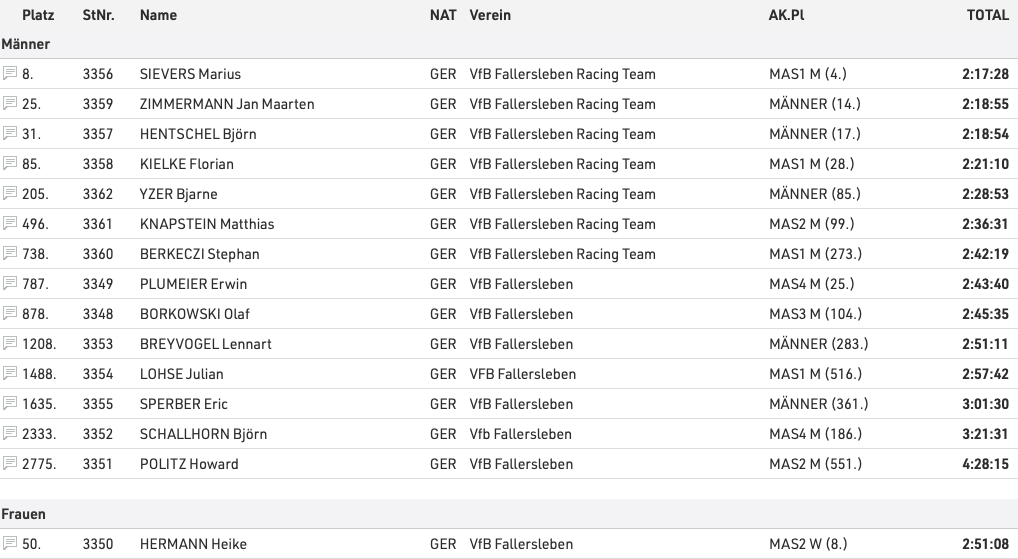Open BORKOWSKI Olaf athlete name
1018x559 pixels.
tap(194, 314)
